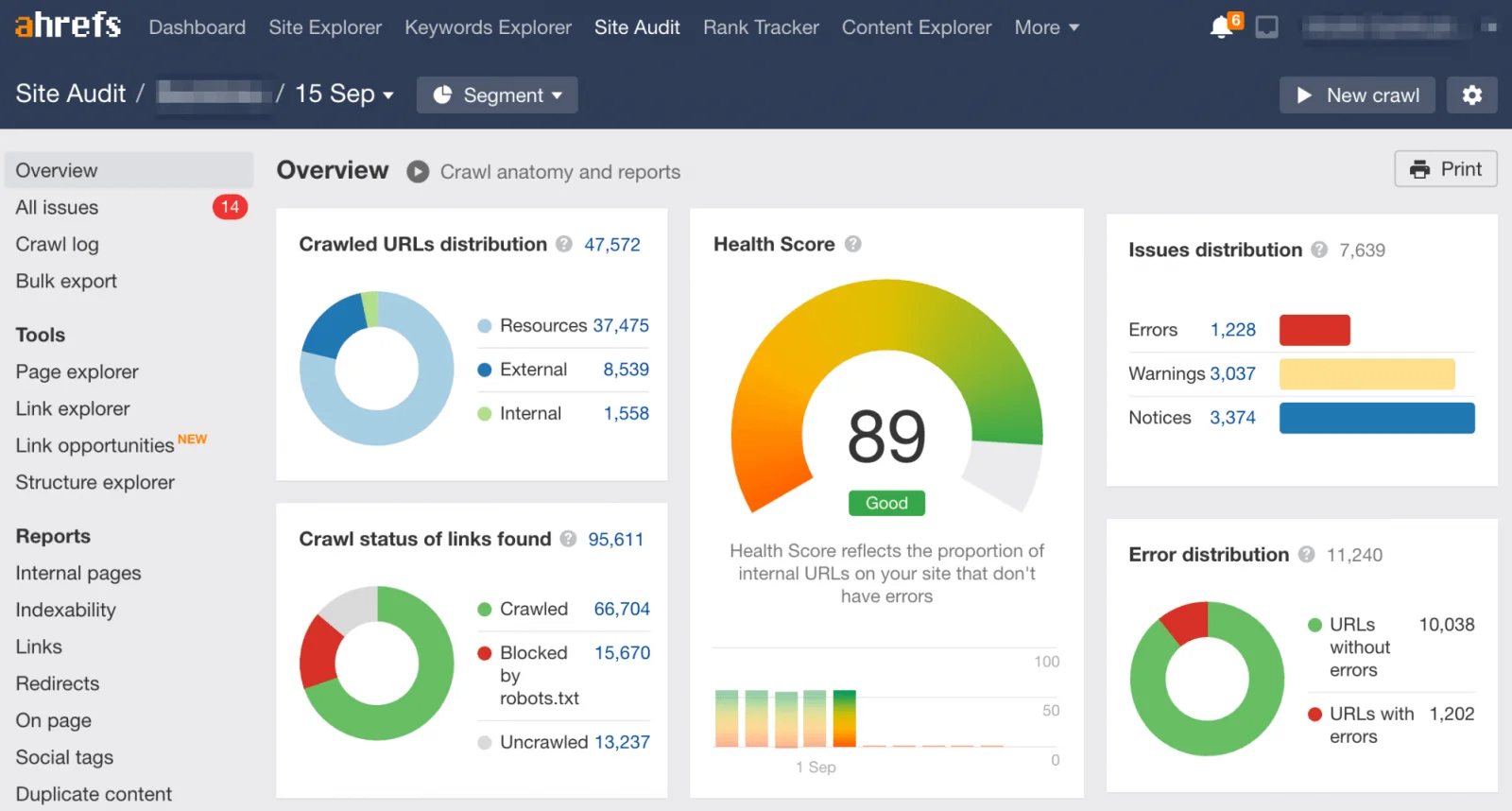Click the printer icon in the Print button
This screenshot has height=811, width=1512.
pyautogui.click(x=1419, y=169)
